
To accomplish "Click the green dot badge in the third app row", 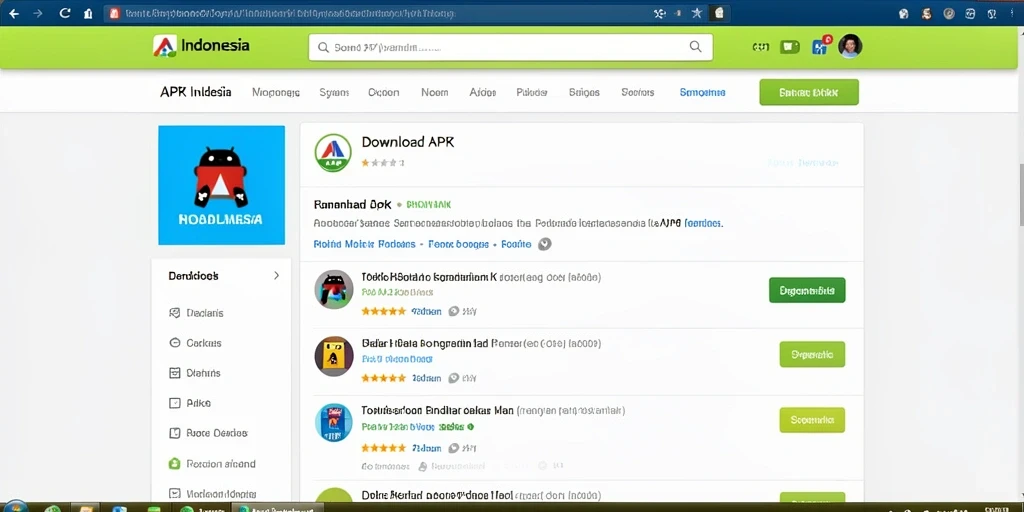I will [x=471, y=426].
